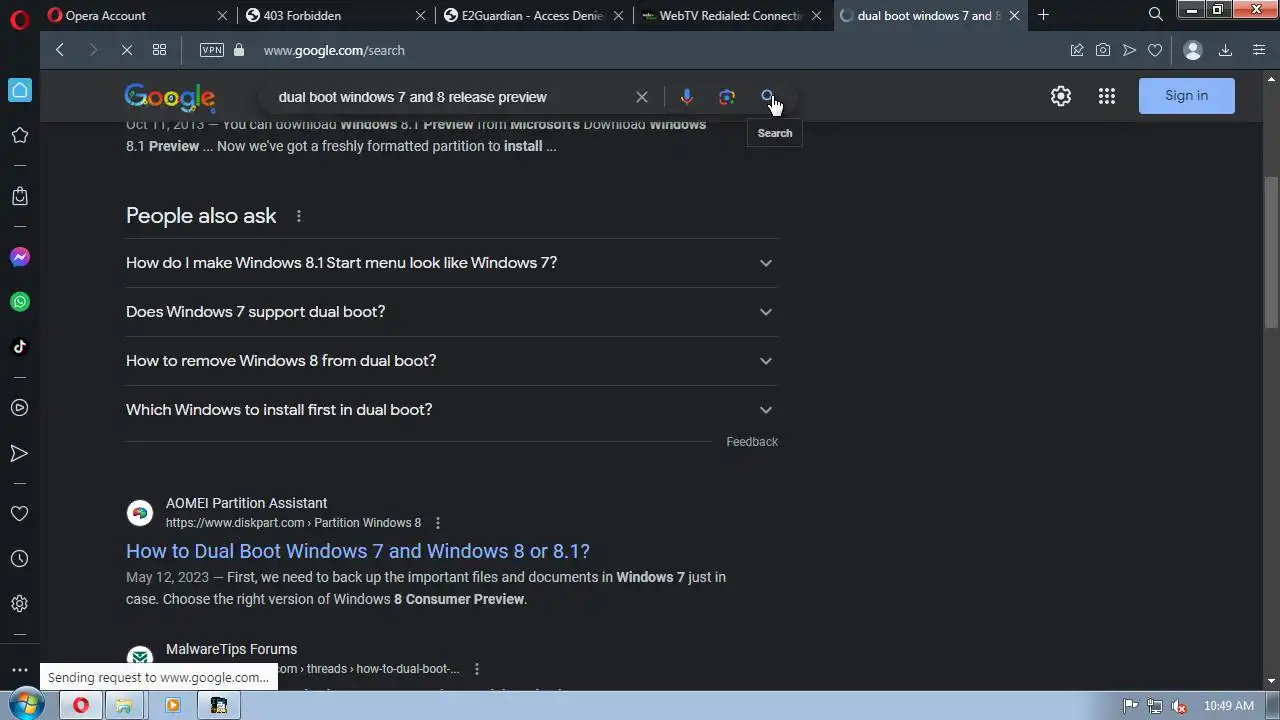Open the search tabs magnifier icon

pos(1156,15)
